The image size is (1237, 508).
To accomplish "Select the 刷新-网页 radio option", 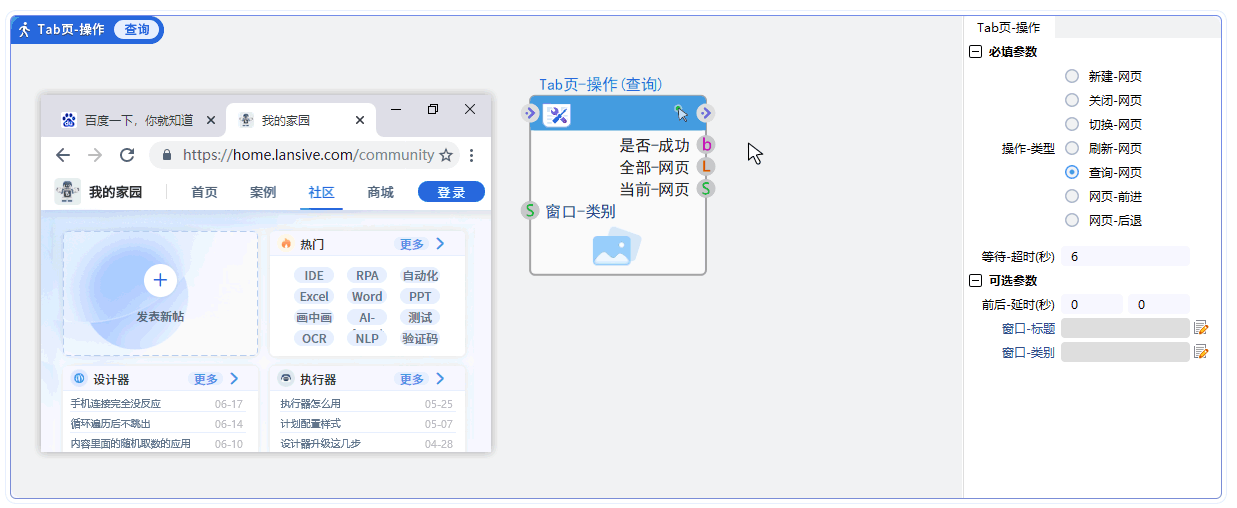I will pos(1072,148).
